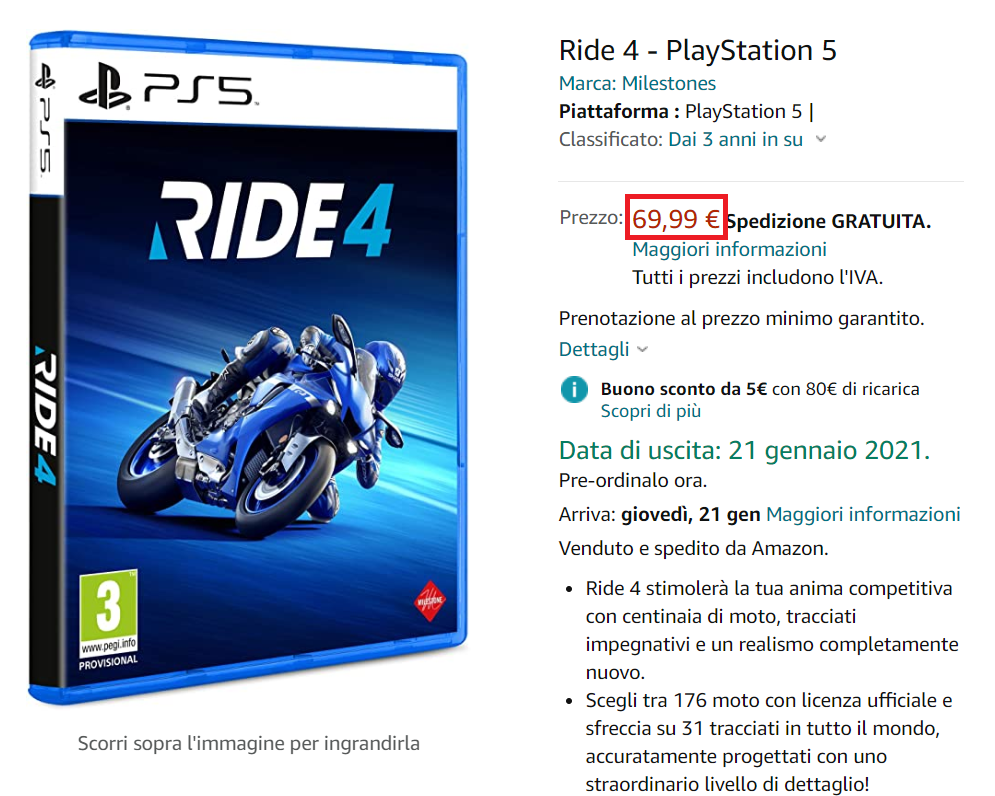Click Maggiori informazioni next to arrival date

point(863,514)
